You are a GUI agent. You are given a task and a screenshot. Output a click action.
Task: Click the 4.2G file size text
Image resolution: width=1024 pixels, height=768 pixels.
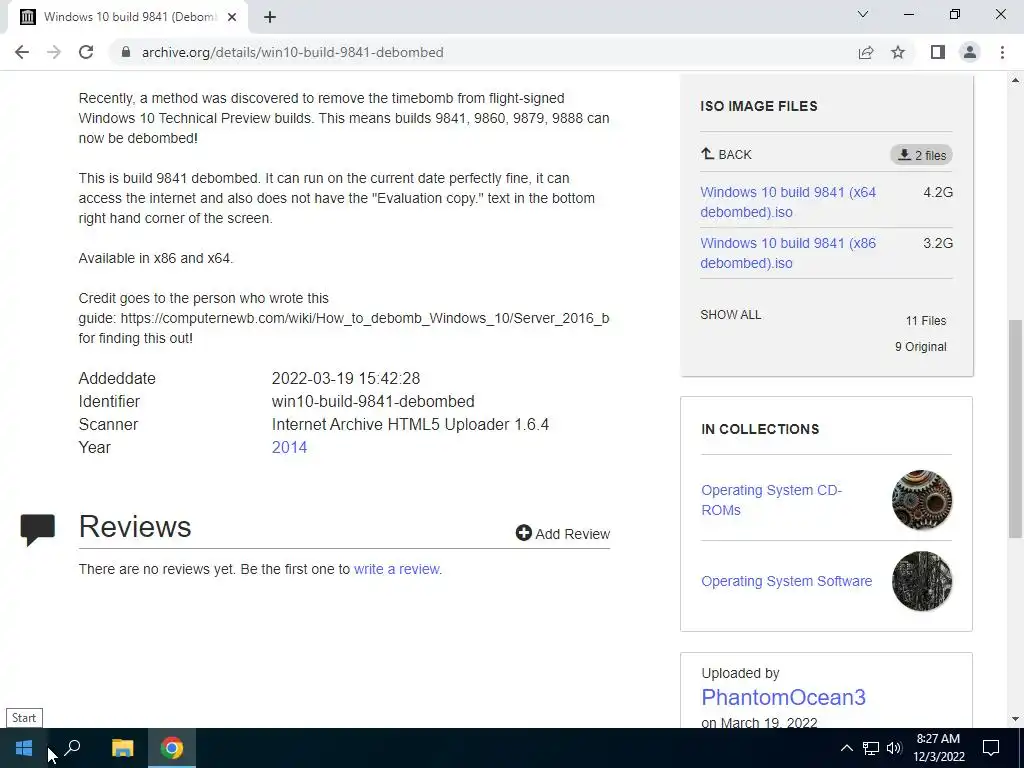point(938,193)
